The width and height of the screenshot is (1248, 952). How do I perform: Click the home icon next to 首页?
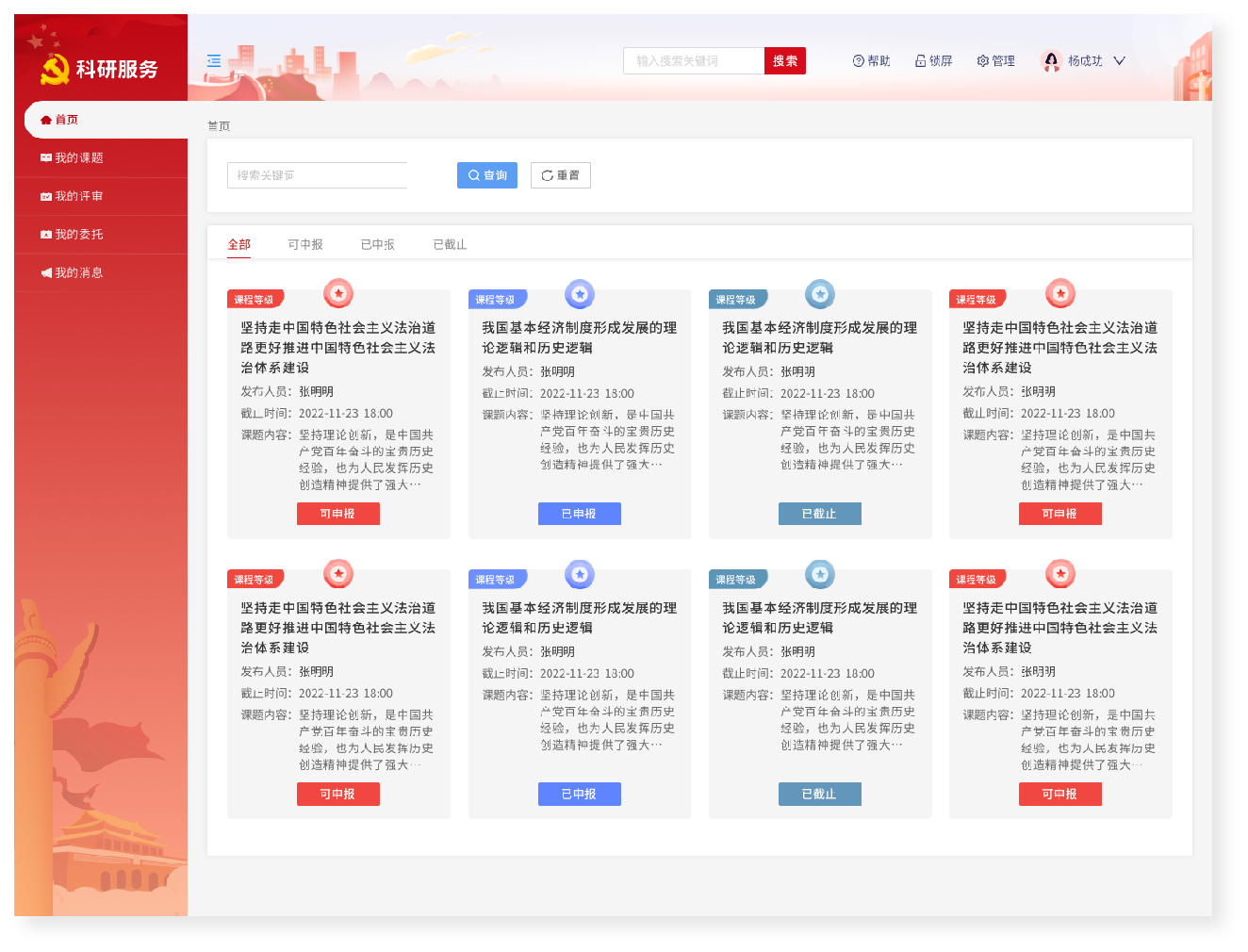point(44,120)
